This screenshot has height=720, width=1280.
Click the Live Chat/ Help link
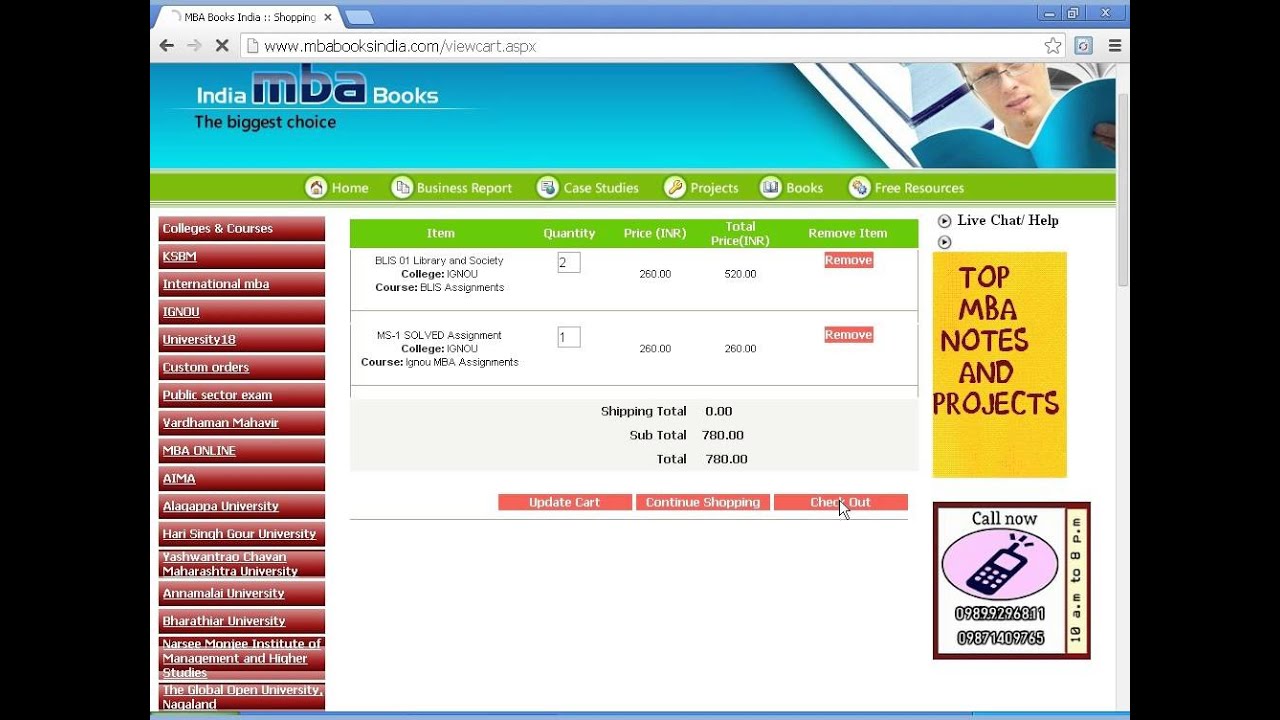click(x=1007, y=221)
